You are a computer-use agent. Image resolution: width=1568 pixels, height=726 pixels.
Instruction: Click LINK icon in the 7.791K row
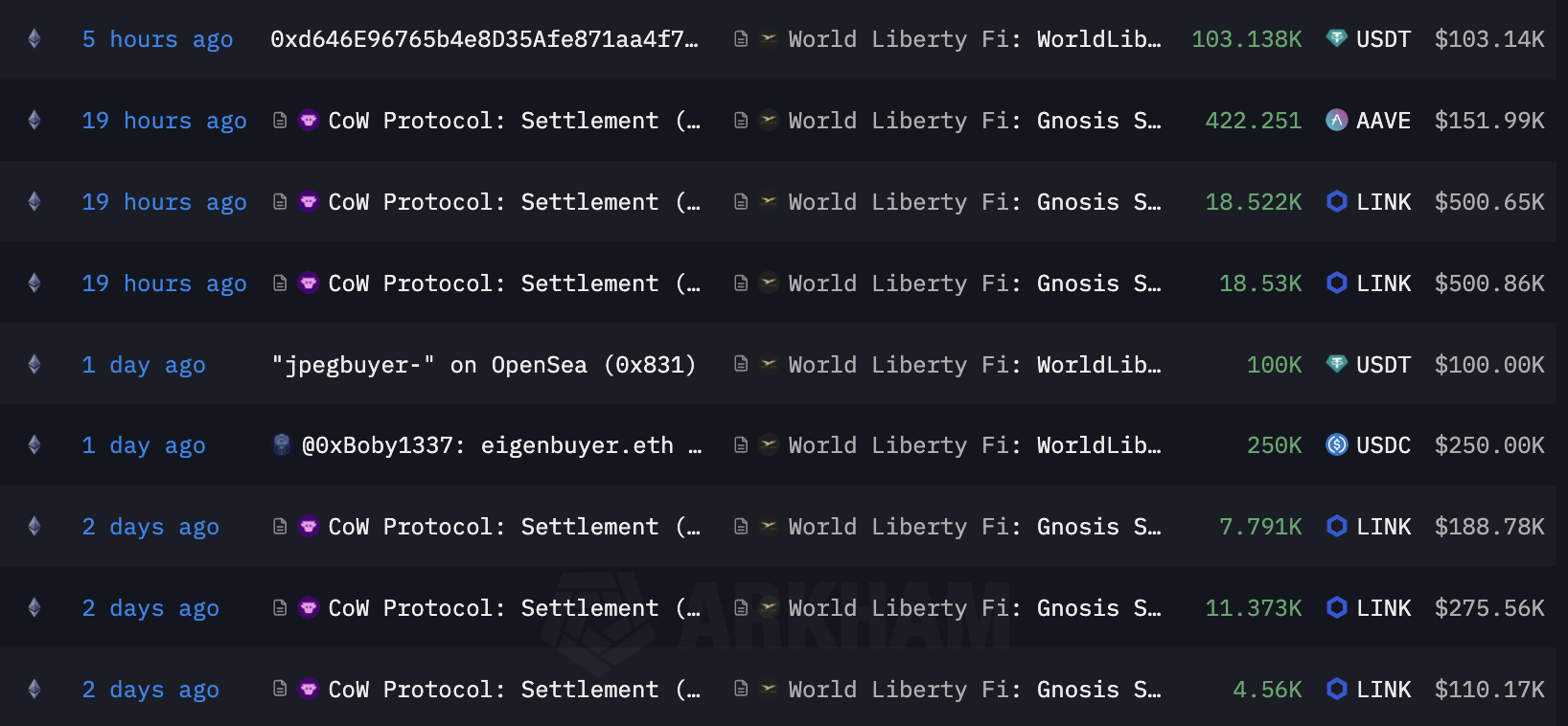[x=1336, y=527]
